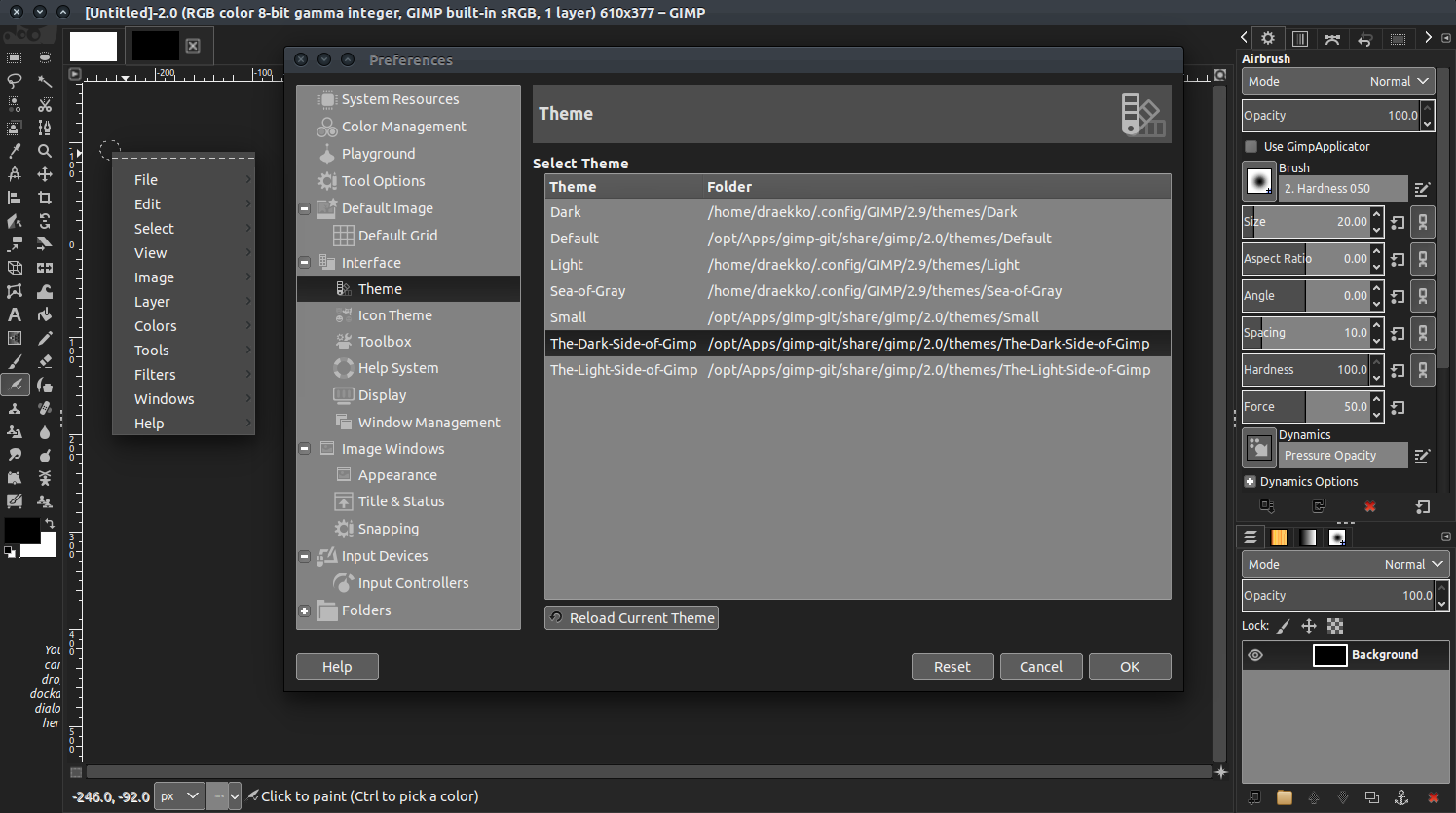Screen dimensions: 1456x813
Task: Open the Tool Options tab gear icon
Action: click(x=1268, y=38)
